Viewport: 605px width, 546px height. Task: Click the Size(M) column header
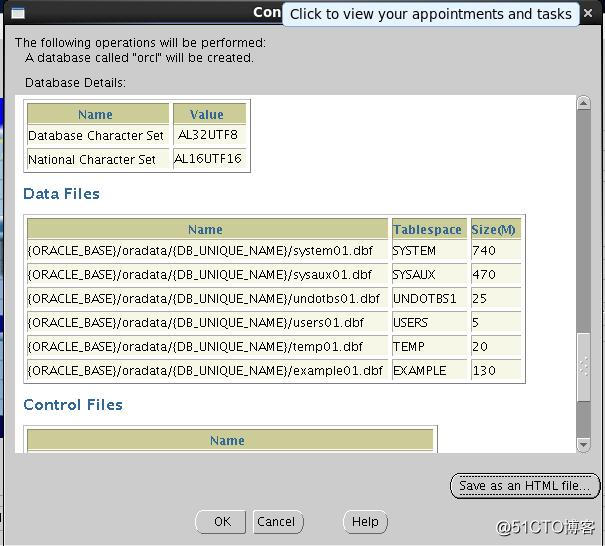pyautogui.click(x=496, y=229)
